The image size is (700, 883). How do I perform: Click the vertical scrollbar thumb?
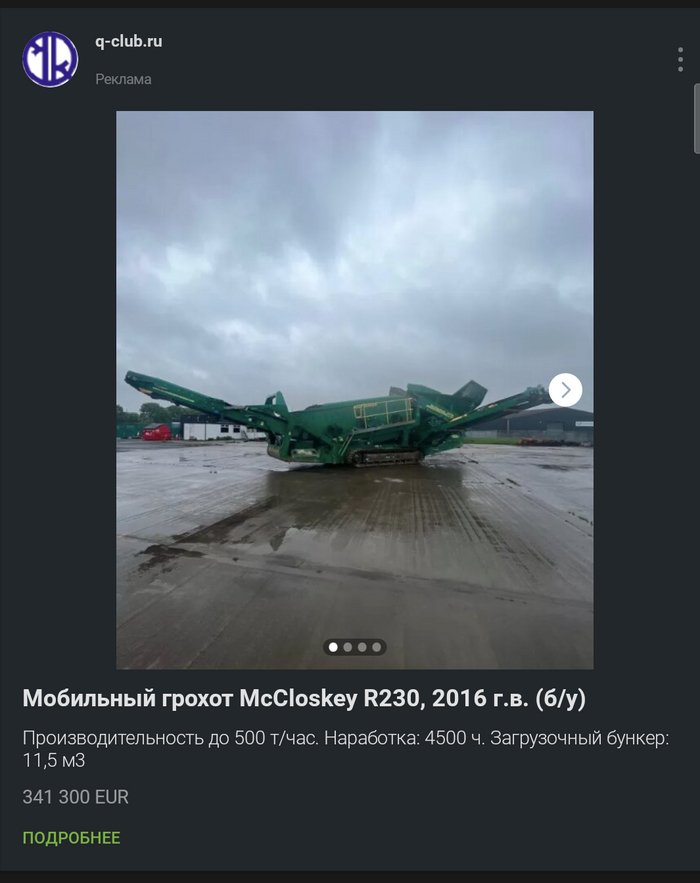[697, 118]
